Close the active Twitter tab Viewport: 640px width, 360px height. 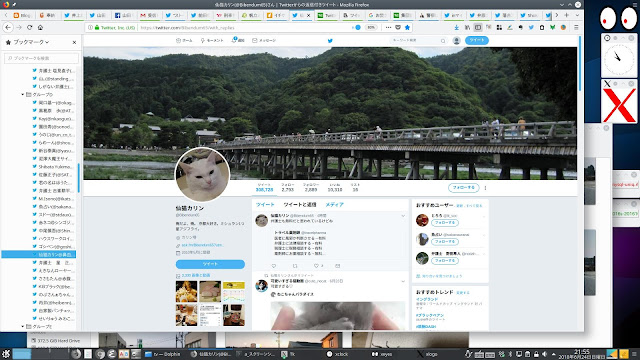click(308, 15)
